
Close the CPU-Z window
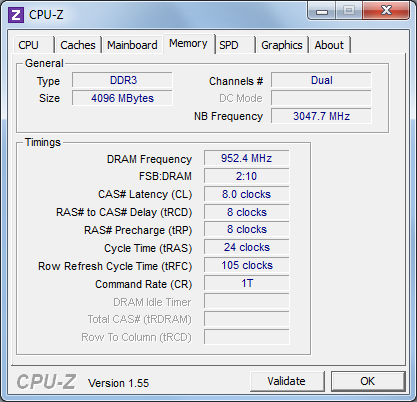tap(386, 11)
